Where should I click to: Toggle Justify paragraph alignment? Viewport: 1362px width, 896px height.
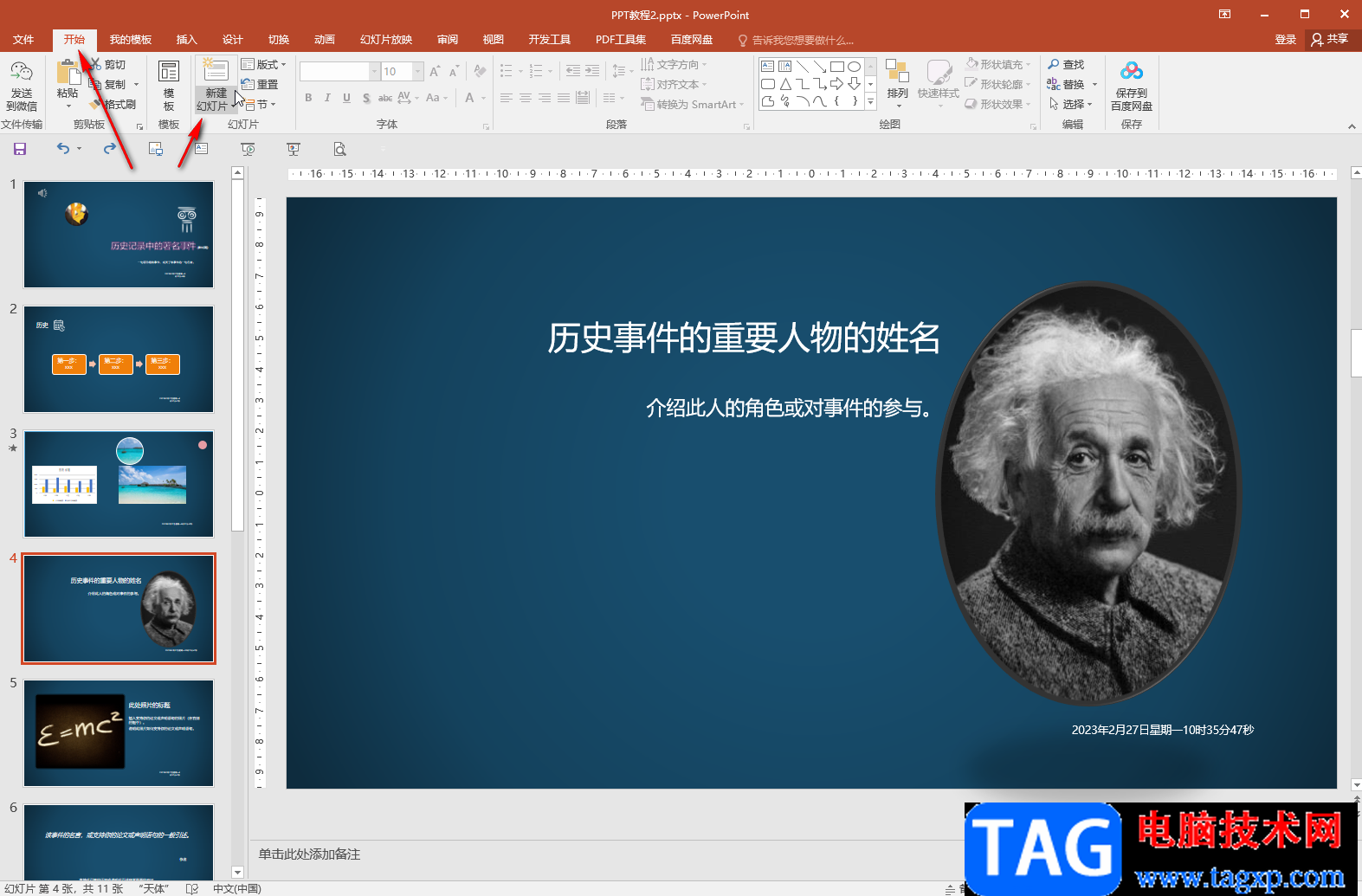coord(564,98)
